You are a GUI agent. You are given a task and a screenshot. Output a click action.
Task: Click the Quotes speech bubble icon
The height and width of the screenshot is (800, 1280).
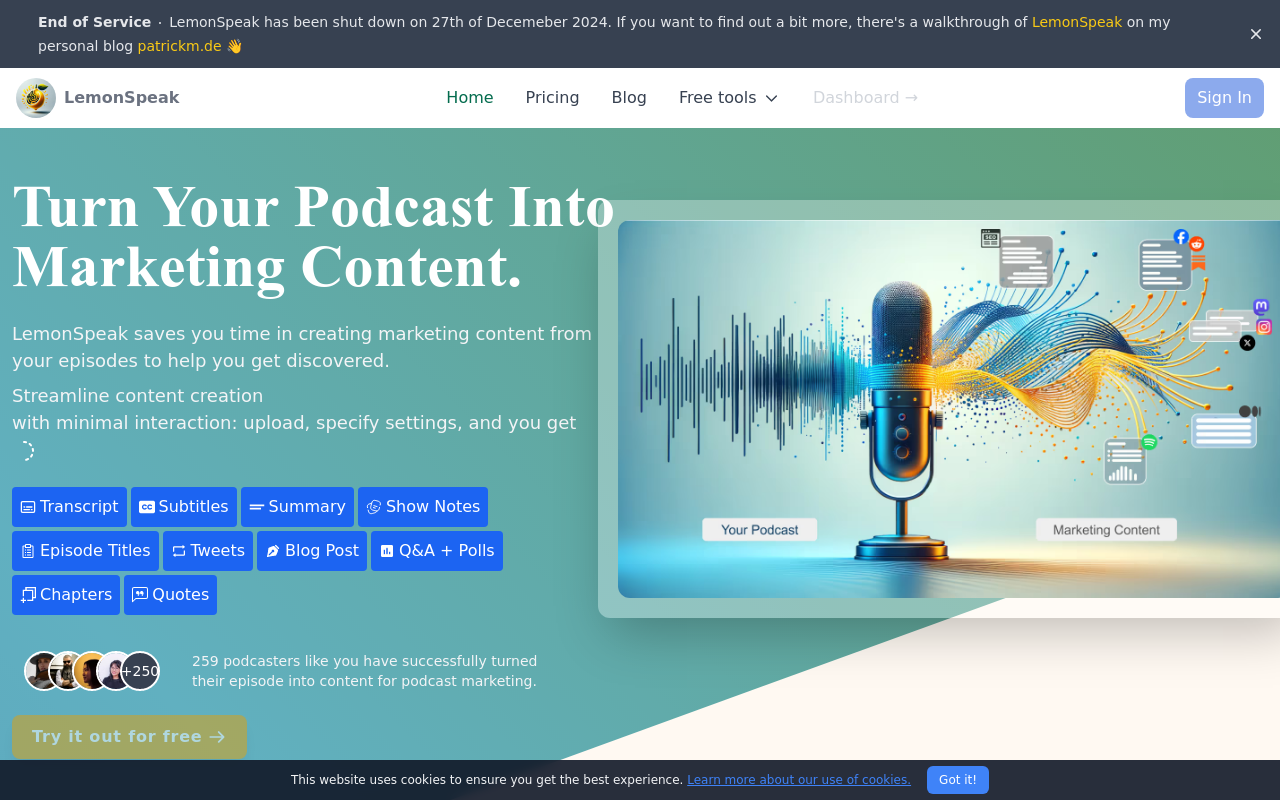coord(140,595)
